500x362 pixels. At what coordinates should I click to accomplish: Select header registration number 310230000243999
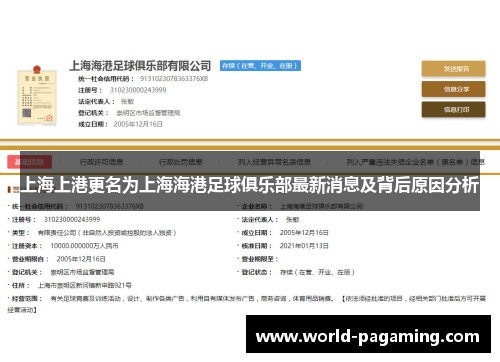click(138, 90)
